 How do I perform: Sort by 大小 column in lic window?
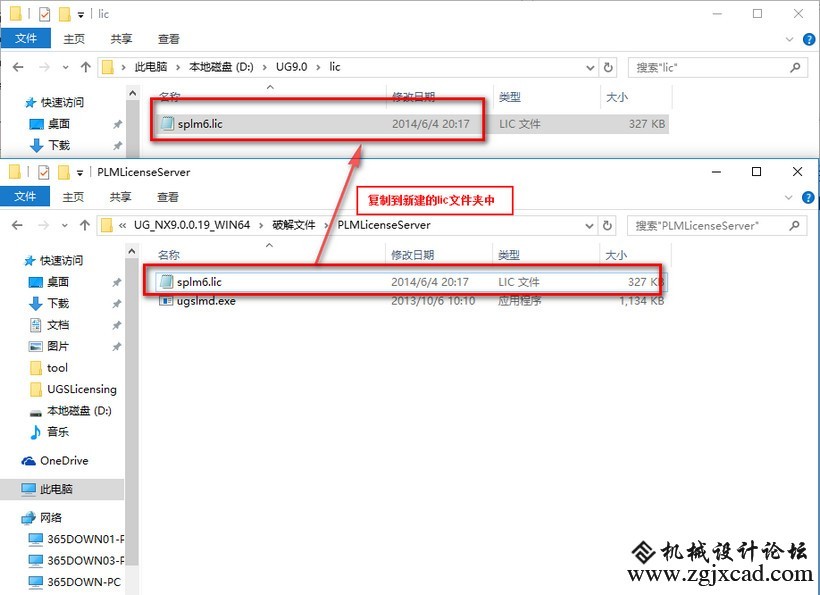[x=617, y=97]
